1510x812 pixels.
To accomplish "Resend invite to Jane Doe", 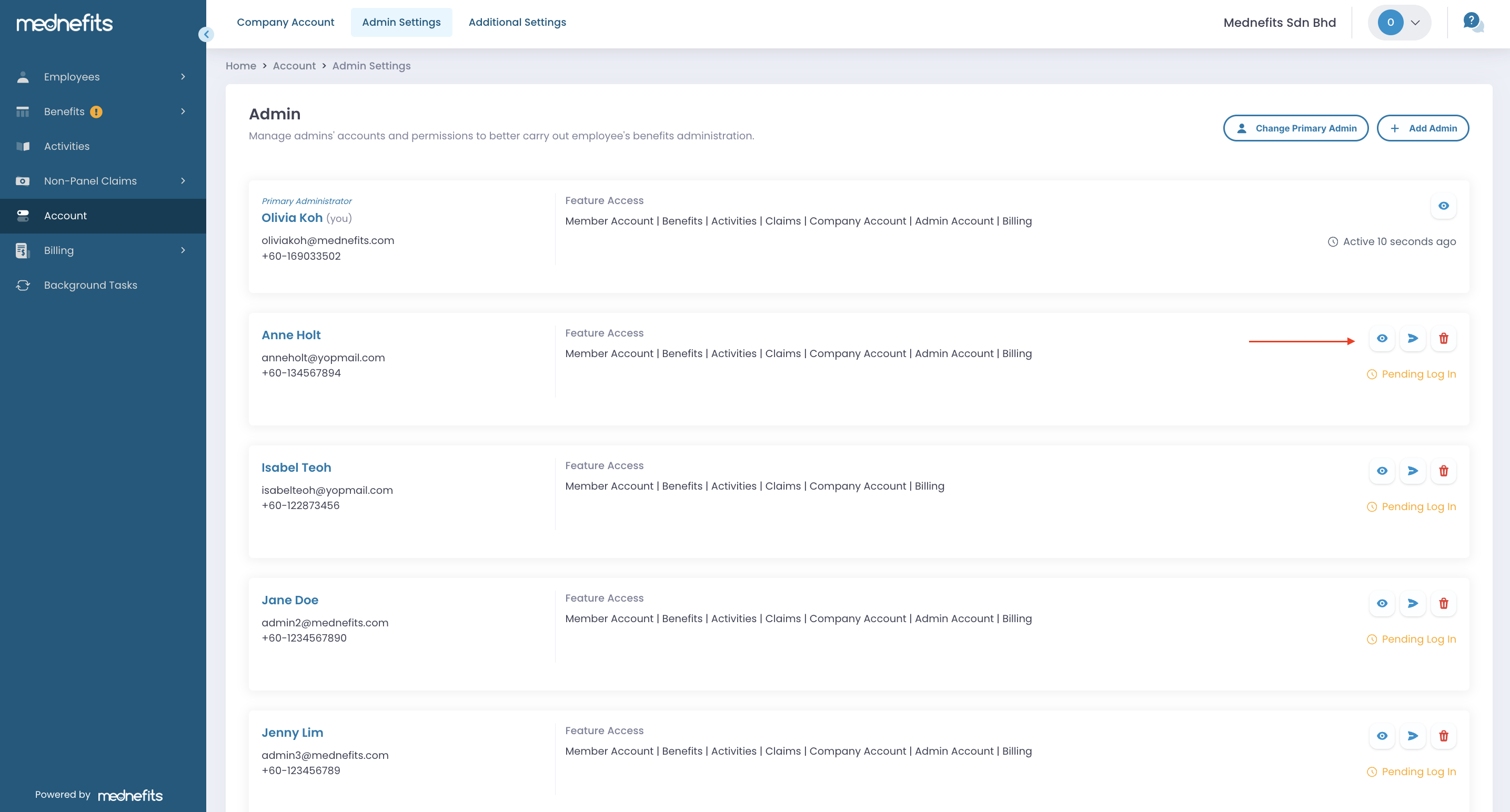I will pyautogui.click(x=1413, y=603).
